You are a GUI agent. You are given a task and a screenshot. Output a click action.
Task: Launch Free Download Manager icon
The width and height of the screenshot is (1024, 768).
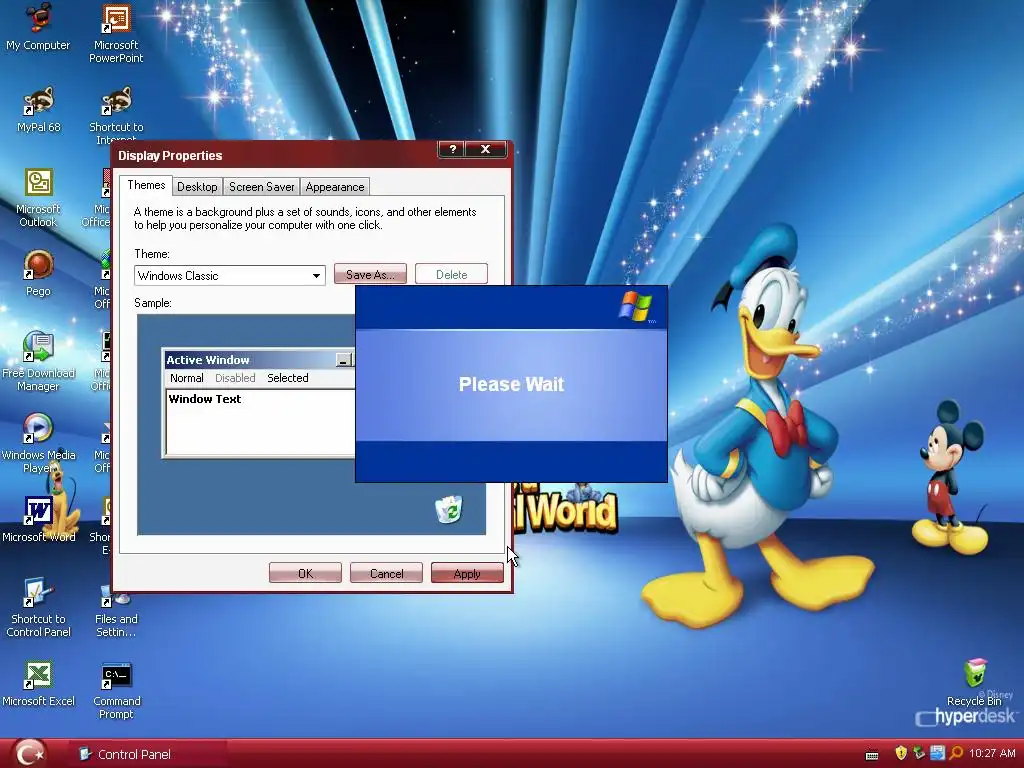(39, 360)
